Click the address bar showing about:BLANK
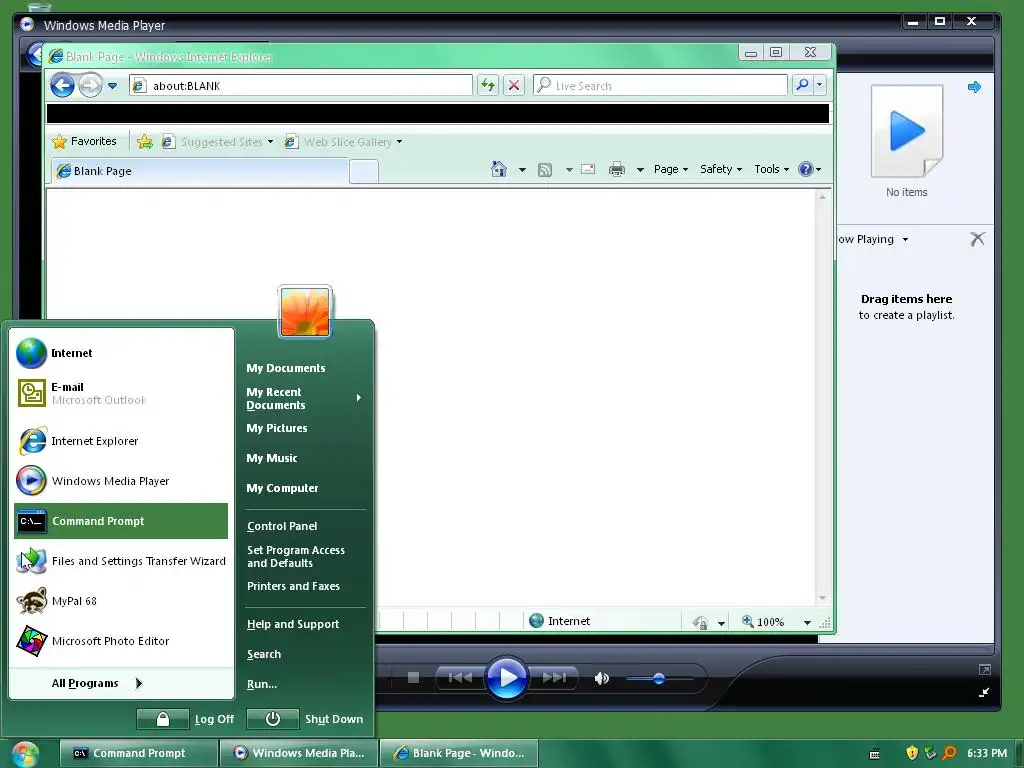Image resolution: width=1024 pixels, height=768 pixels. coord(300,85)
